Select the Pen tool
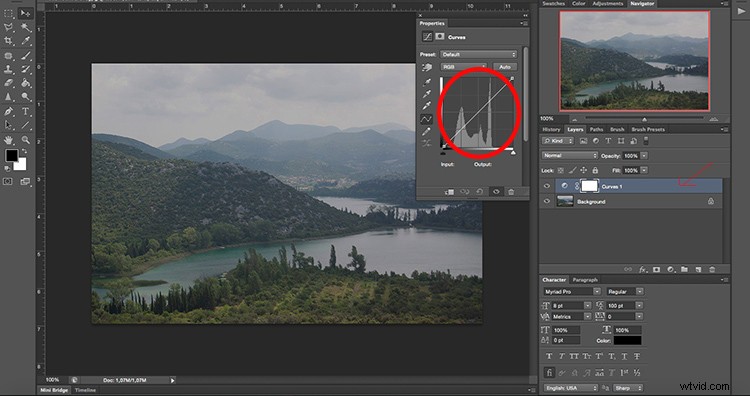This screenshot has width=750, height=396. coord(9,111)
